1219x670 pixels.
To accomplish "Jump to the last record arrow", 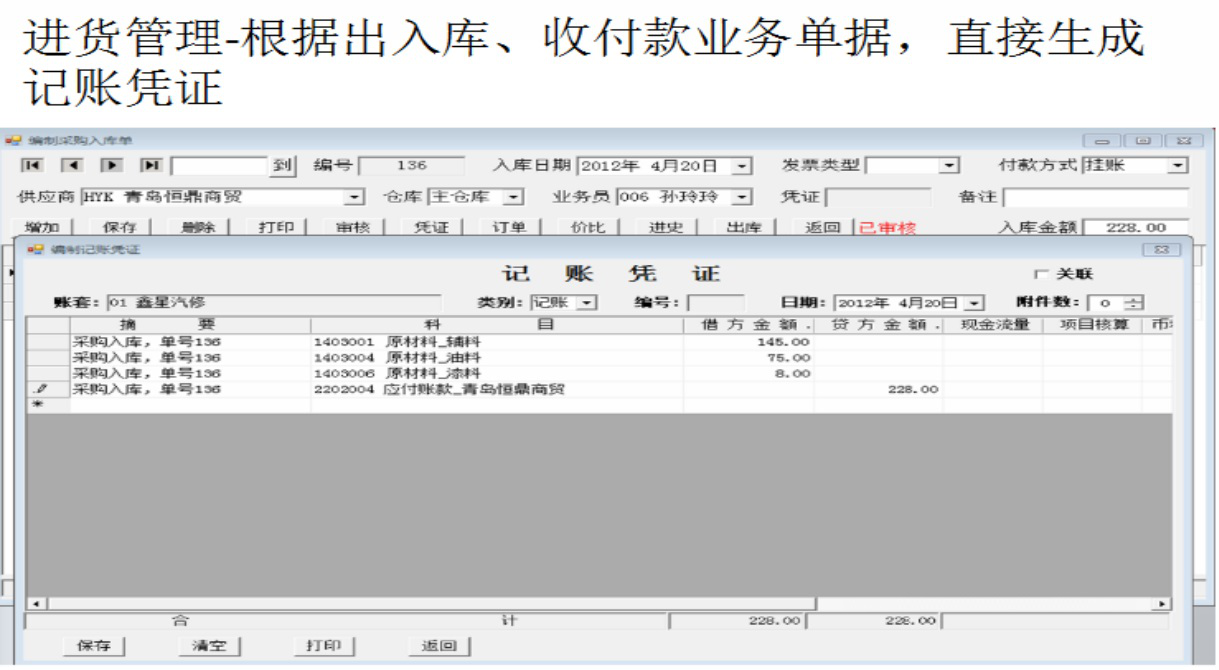I will [x=151, y=166].
